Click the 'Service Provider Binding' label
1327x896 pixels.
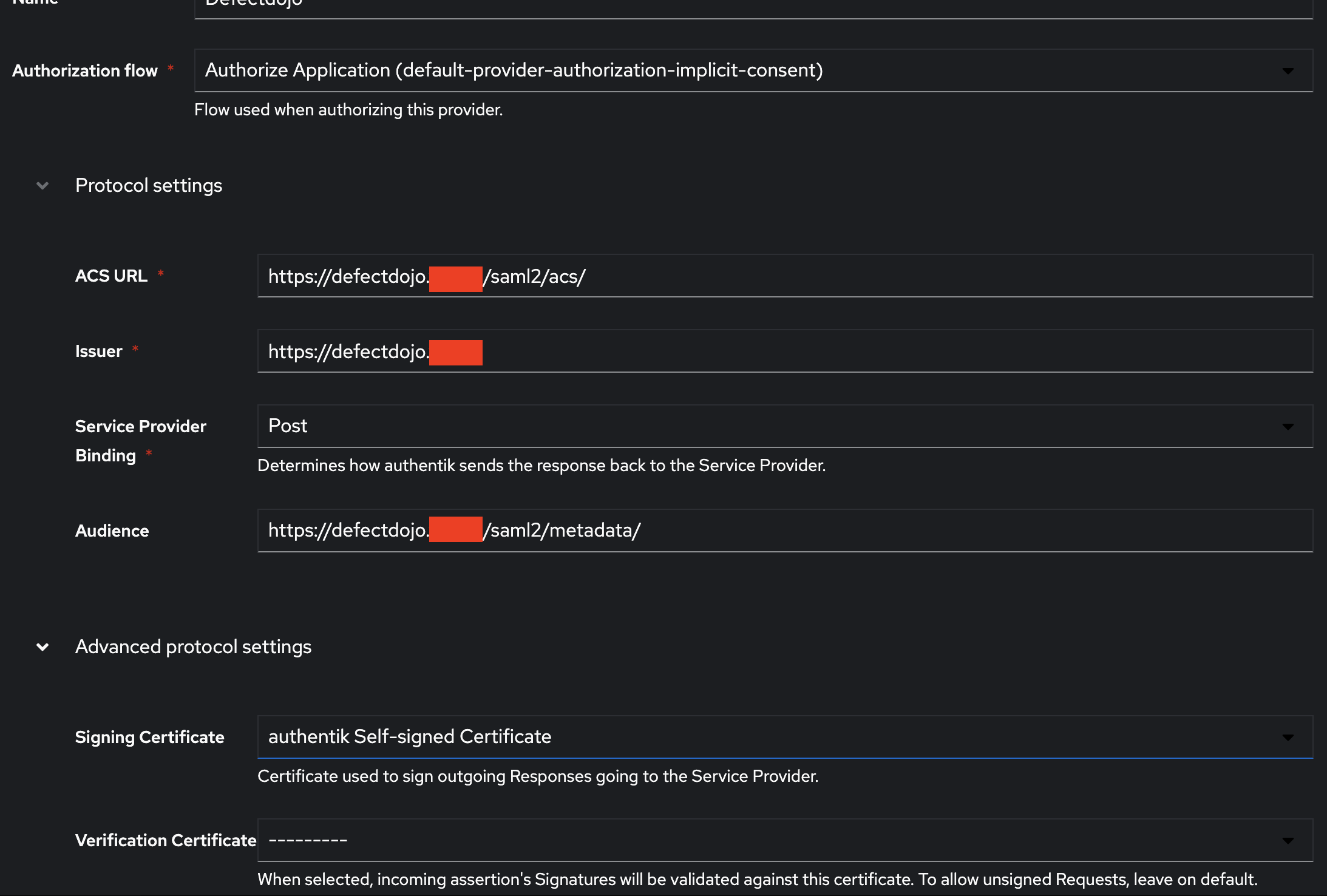(x=141, y=441)
